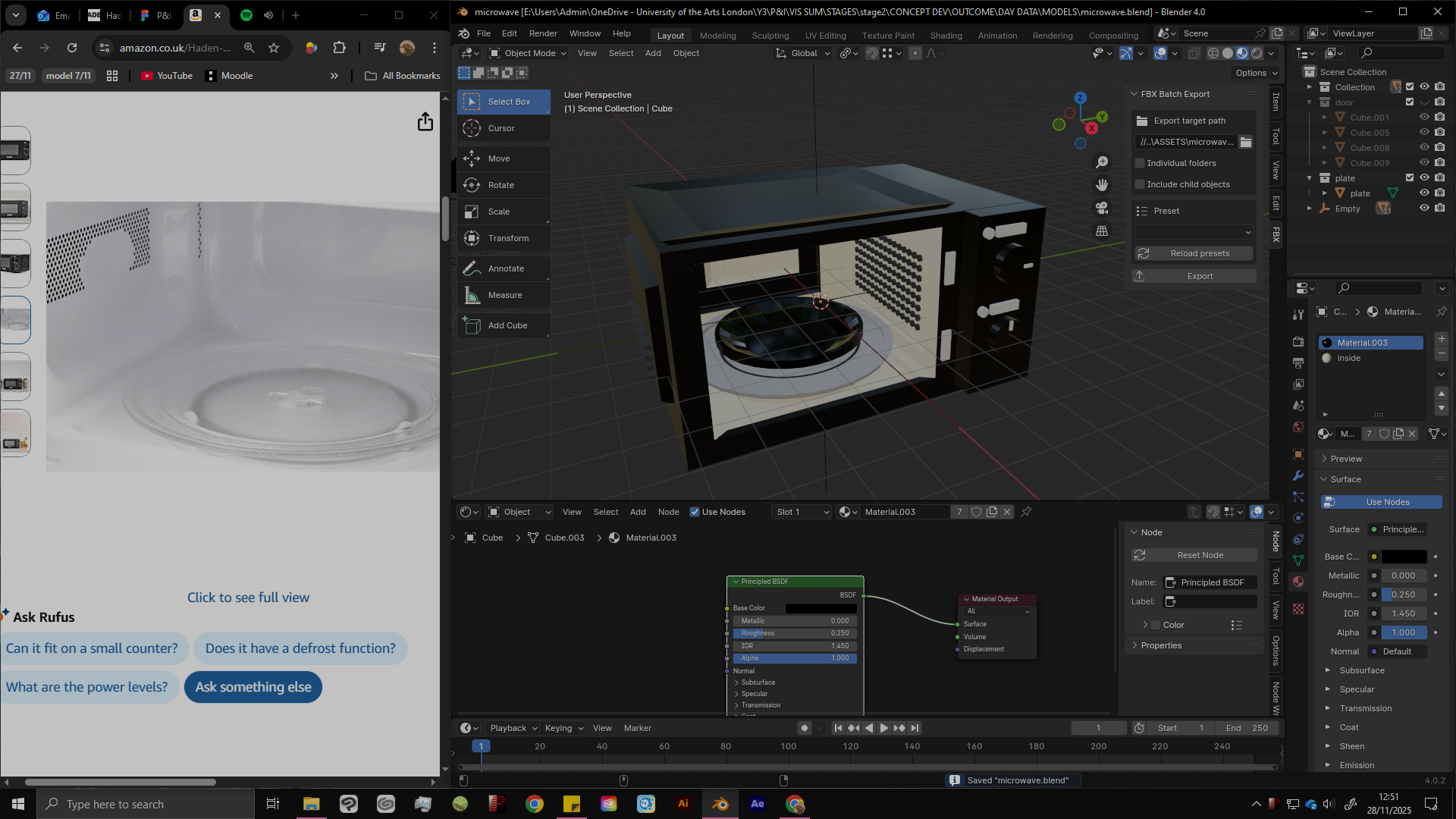The height and width of the screenshot is (819, 1456).
Task: Enable Individual folders checkbox
Action: click(x=1140, y=163)
